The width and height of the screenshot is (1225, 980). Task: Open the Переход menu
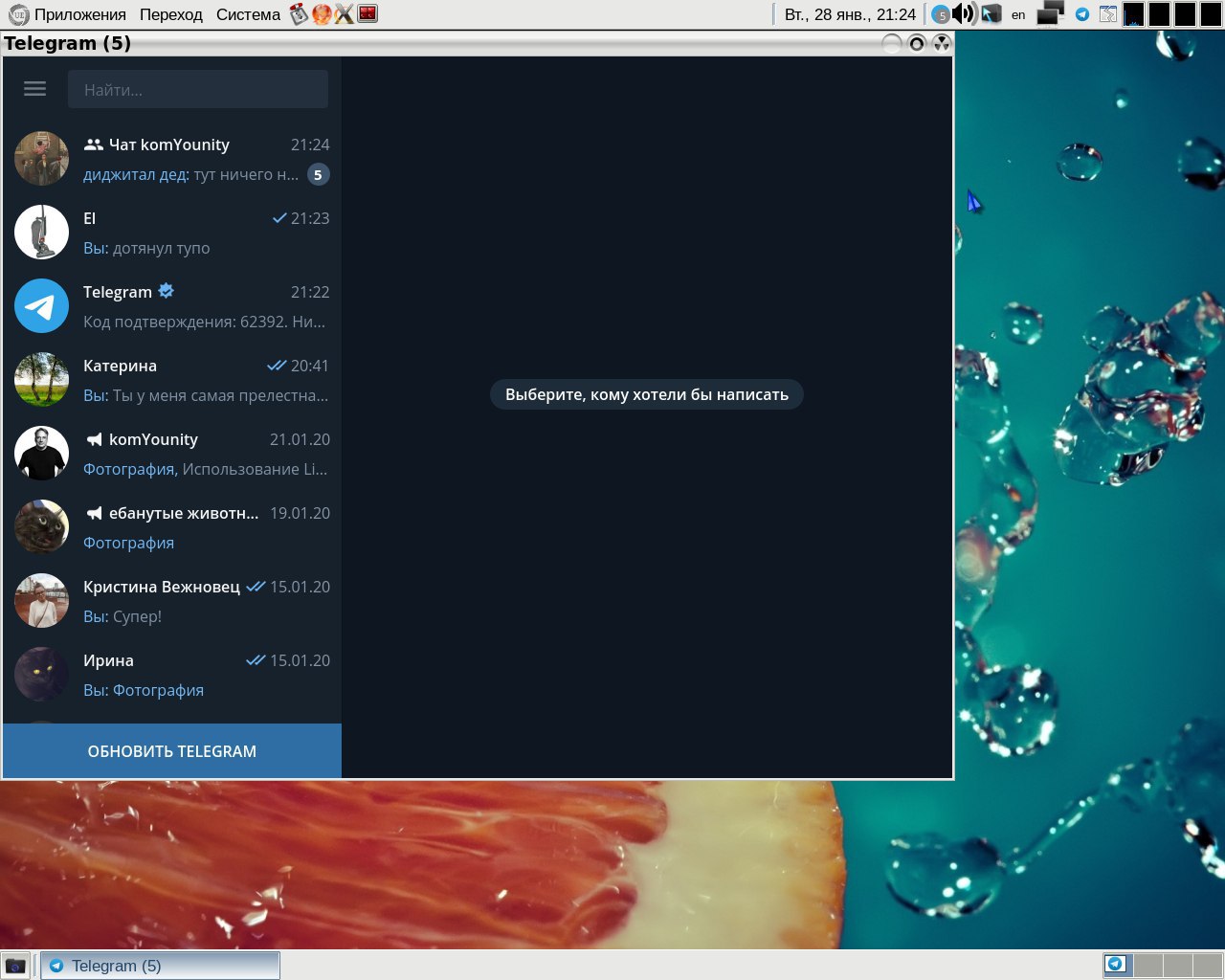tap(171, 14)
